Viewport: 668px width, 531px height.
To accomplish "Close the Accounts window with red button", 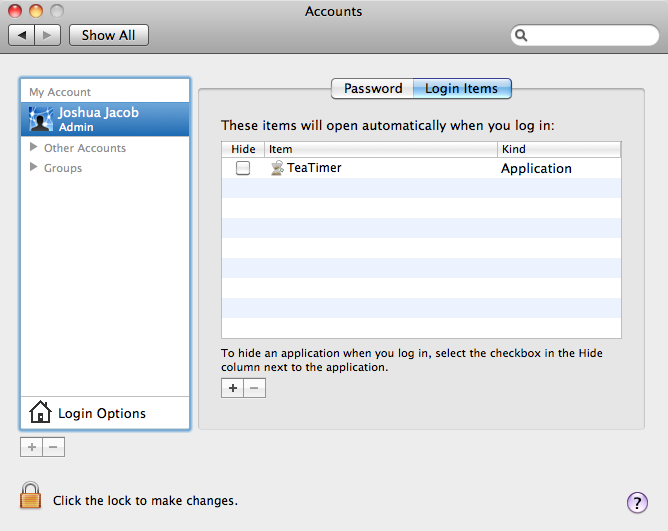I will click(15, 11).
